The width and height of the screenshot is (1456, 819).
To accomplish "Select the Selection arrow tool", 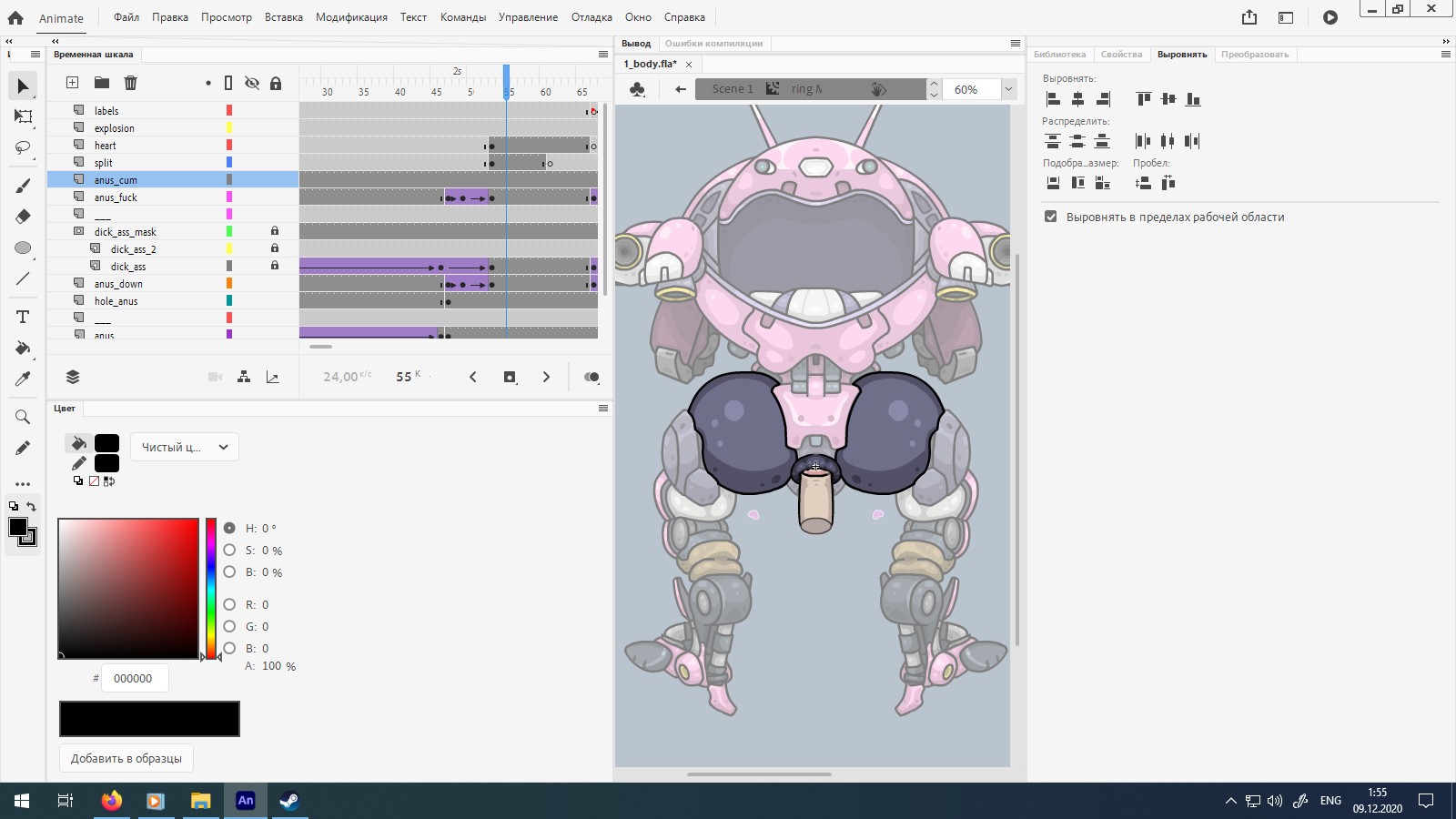I will click(x=23, y=86).
